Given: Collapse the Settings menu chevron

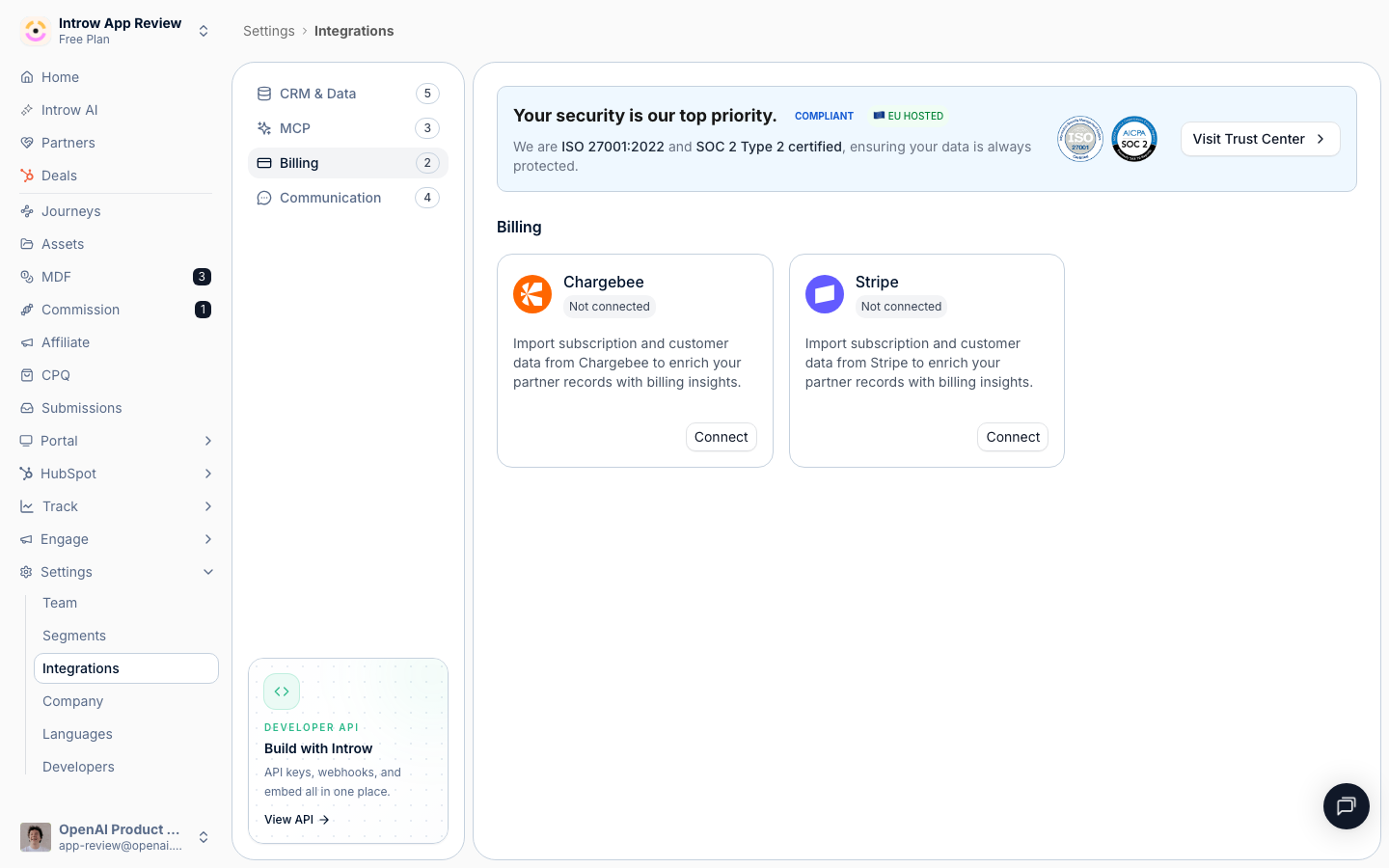Looking at the screenshot, I should coord(208,572).
